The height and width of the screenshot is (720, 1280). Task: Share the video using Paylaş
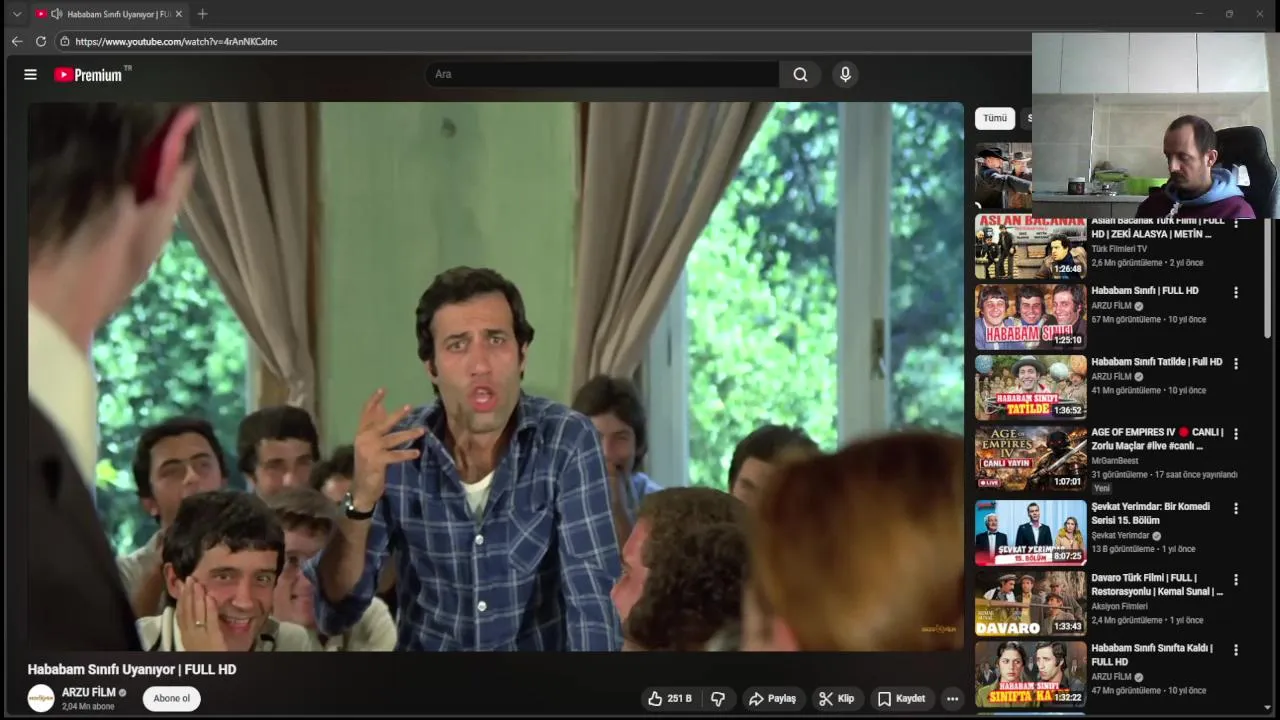(x=772, y=699)
